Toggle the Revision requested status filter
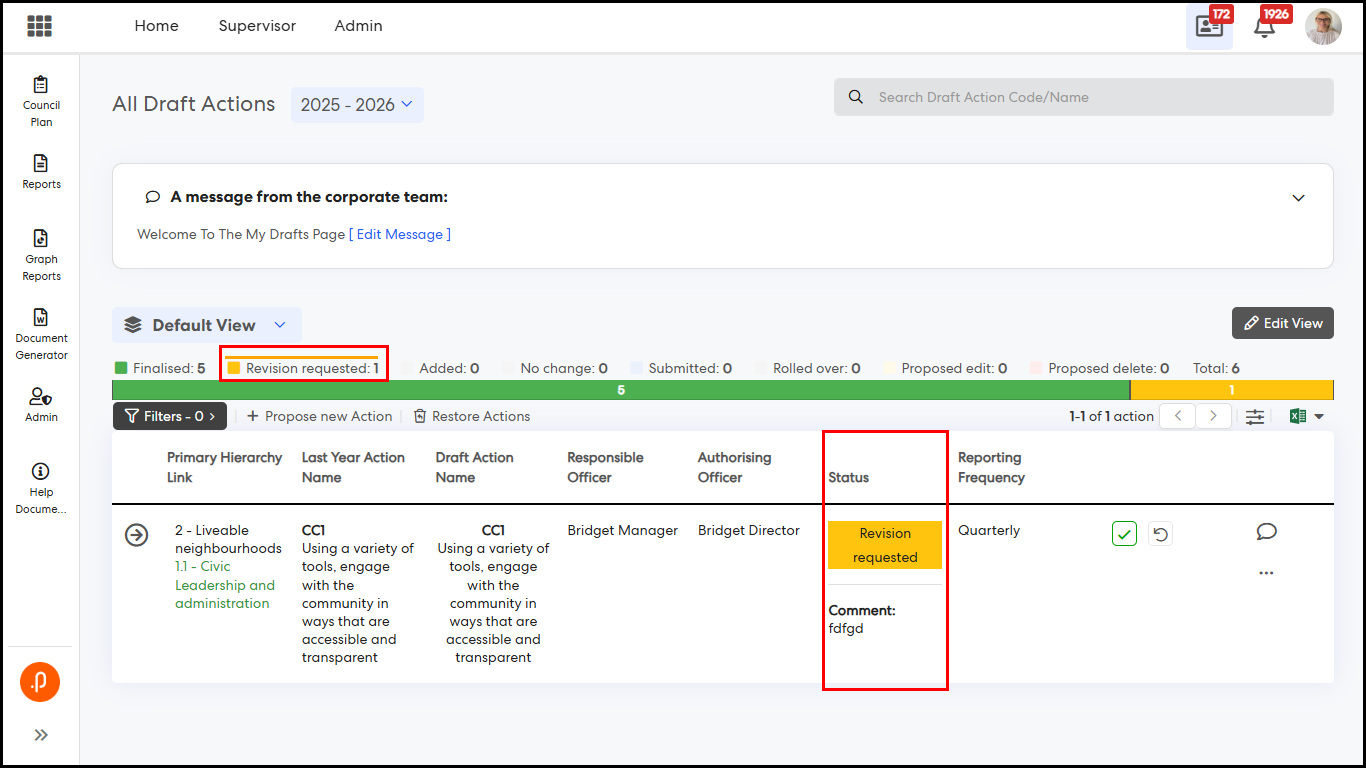This screenshot has height=768, width=1366. click(x=303, y=368)
